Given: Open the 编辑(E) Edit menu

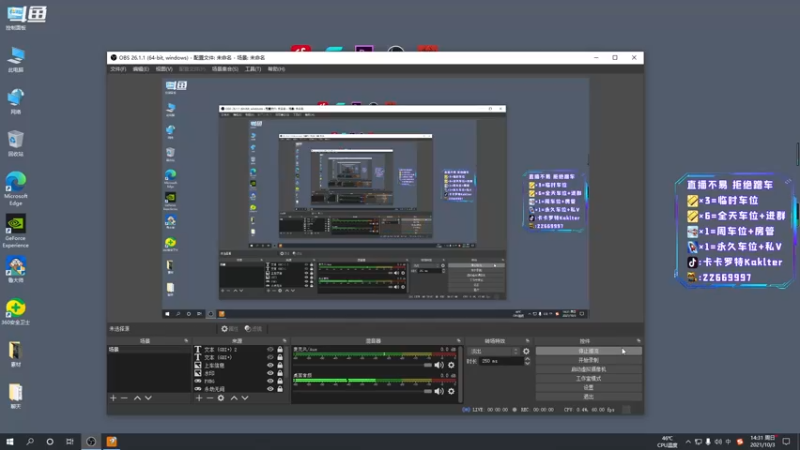Looking at the screenshot, I should pyautogui.click(x=141, y=69).
